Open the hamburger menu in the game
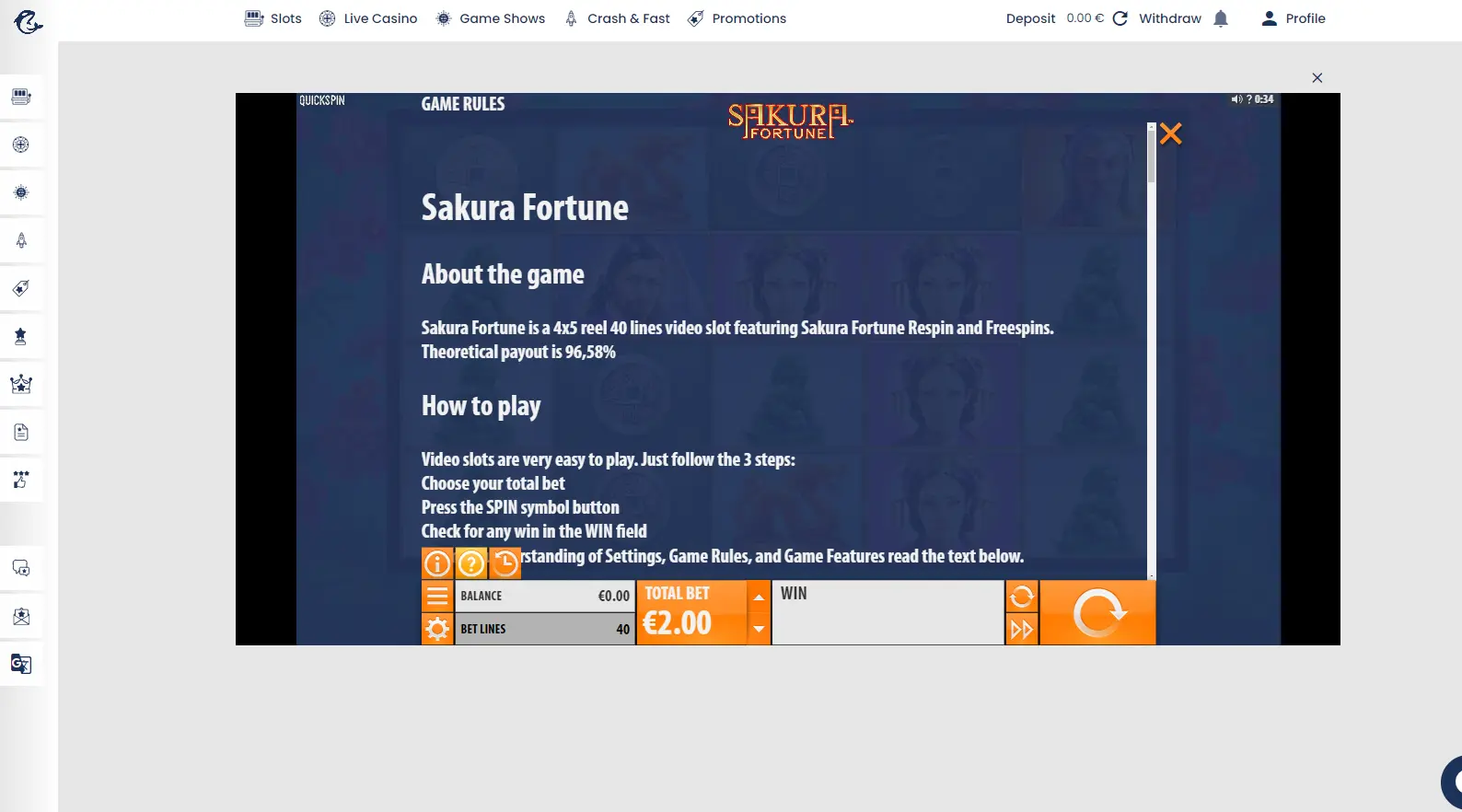The width and height of the screenshot is (1462, 812). (437, 596)
